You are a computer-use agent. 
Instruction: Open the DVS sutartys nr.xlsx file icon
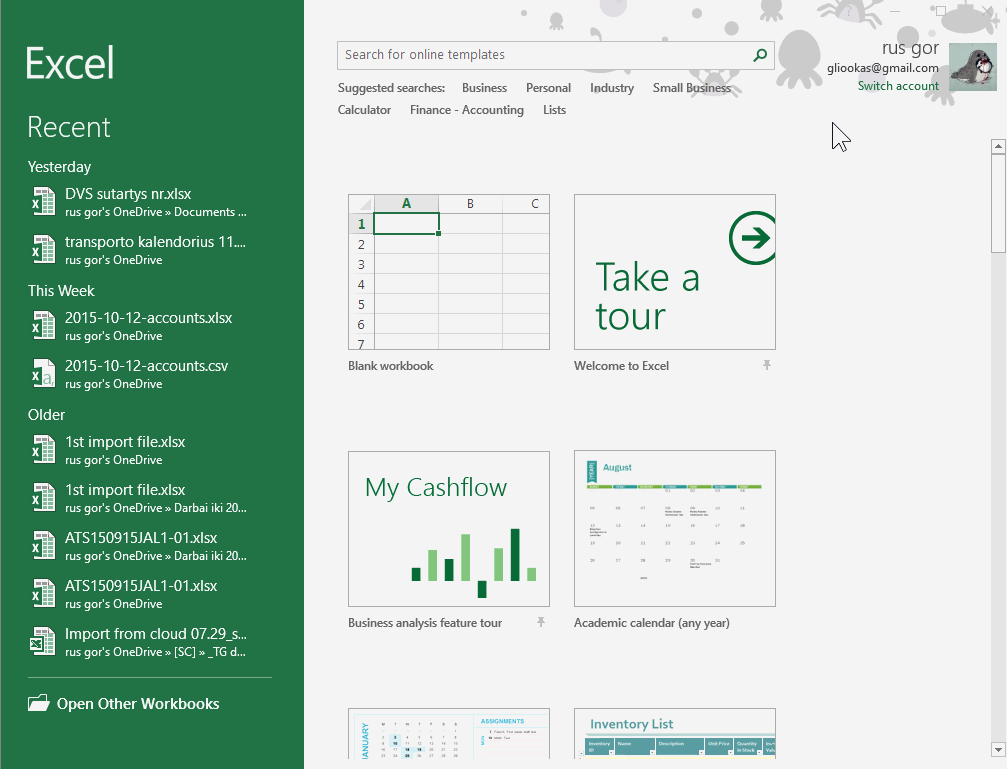[44, 201]
